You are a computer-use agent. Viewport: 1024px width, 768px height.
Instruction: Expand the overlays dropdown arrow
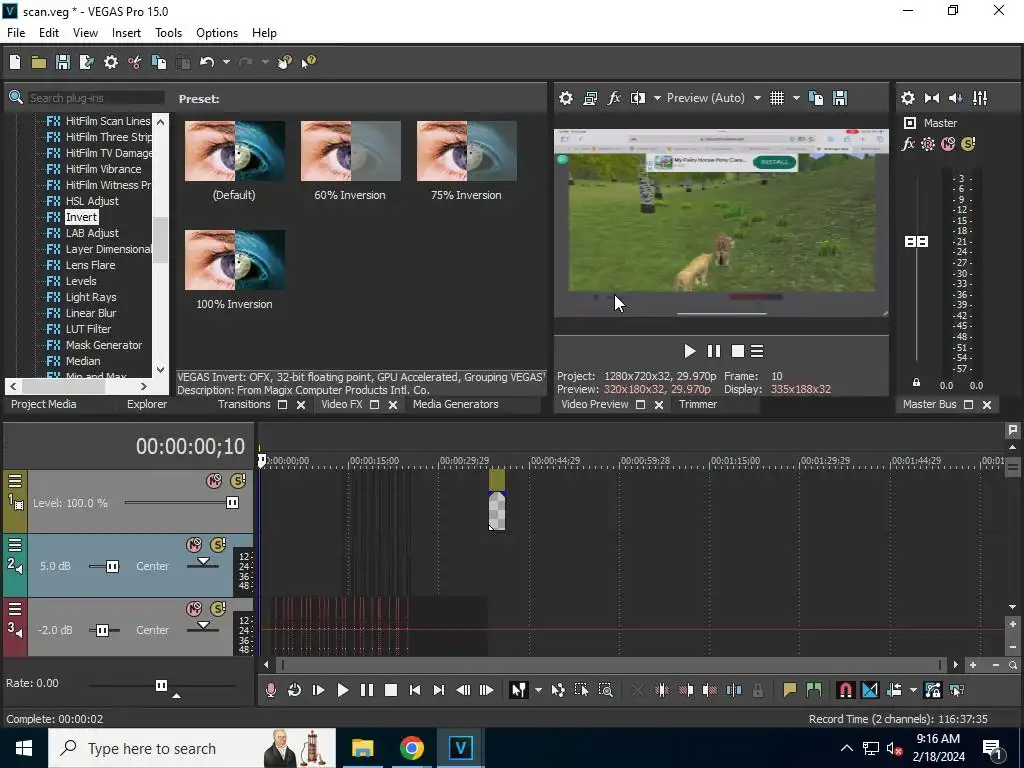[x=796, y=98]
